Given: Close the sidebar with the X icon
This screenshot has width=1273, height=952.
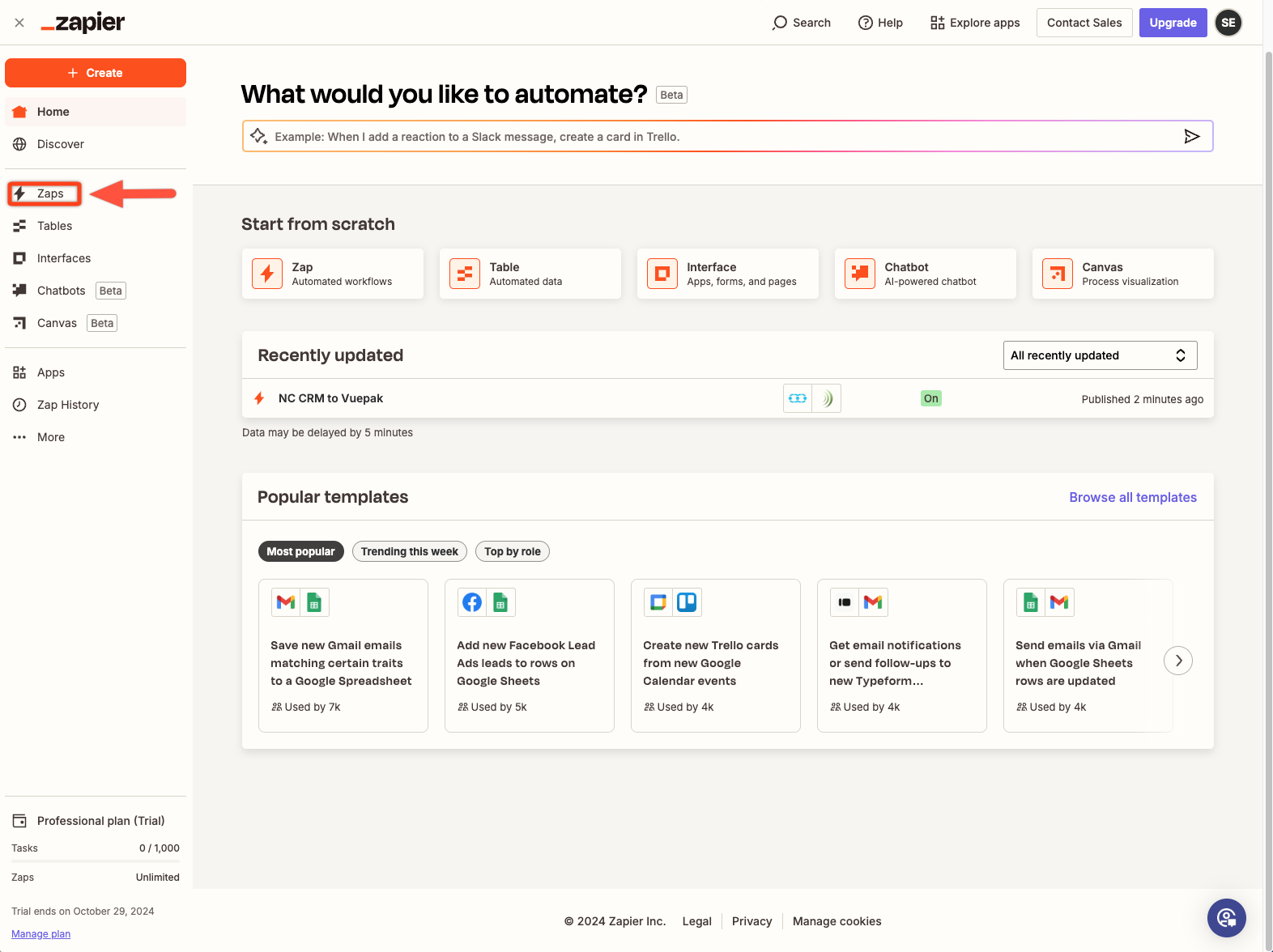Looking at the screenshot, I should click(x=19, y=23).
